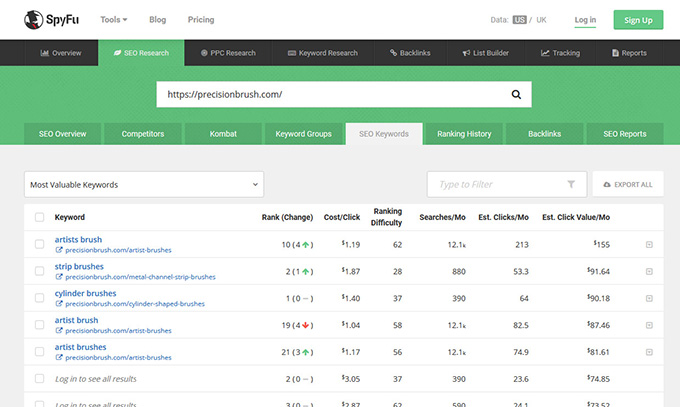
Task: Select all keywords with header checkbox
Action: 39,217
